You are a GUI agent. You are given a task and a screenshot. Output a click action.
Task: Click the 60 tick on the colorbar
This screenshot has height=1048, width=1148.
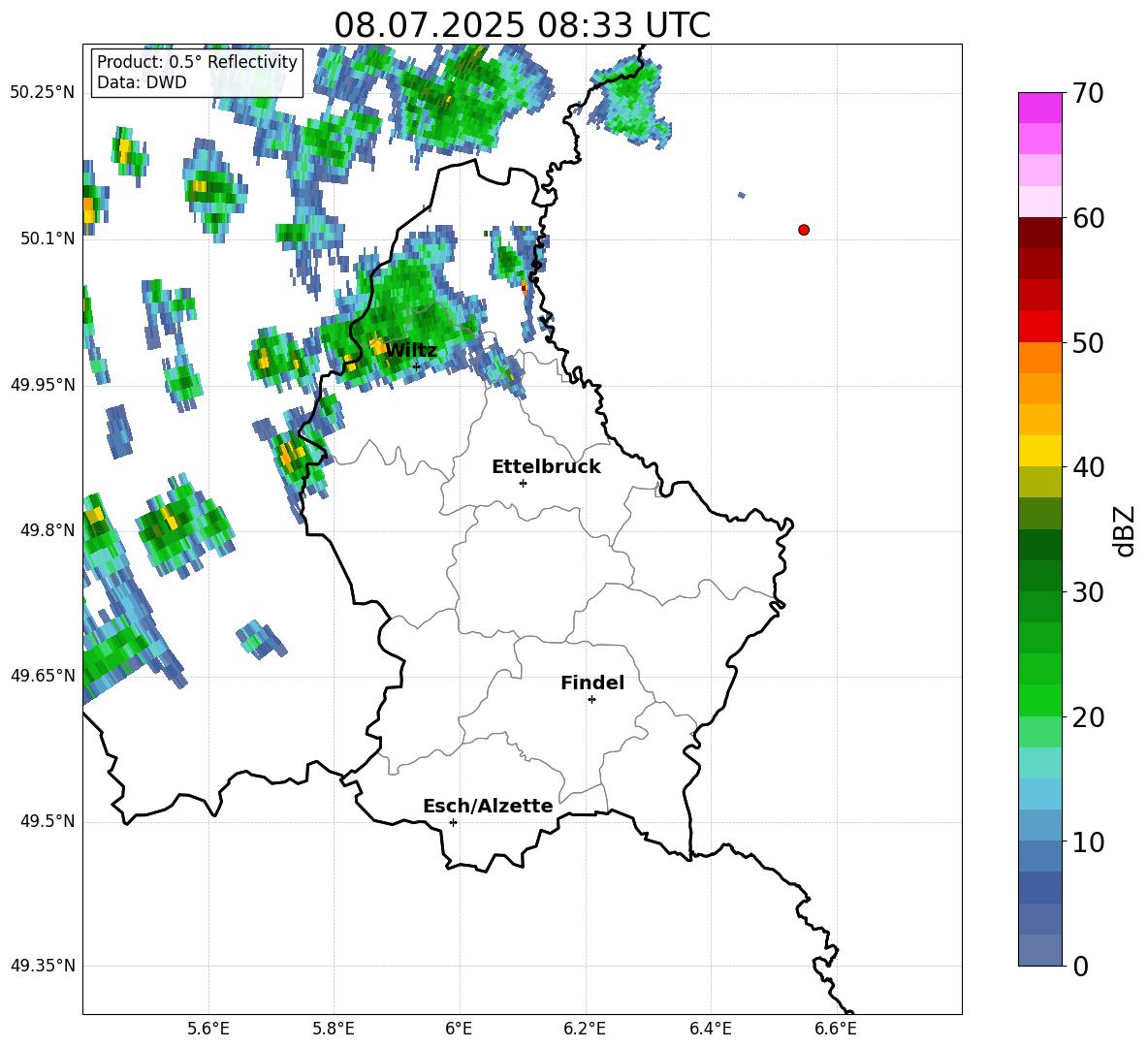click(1087, 218)
